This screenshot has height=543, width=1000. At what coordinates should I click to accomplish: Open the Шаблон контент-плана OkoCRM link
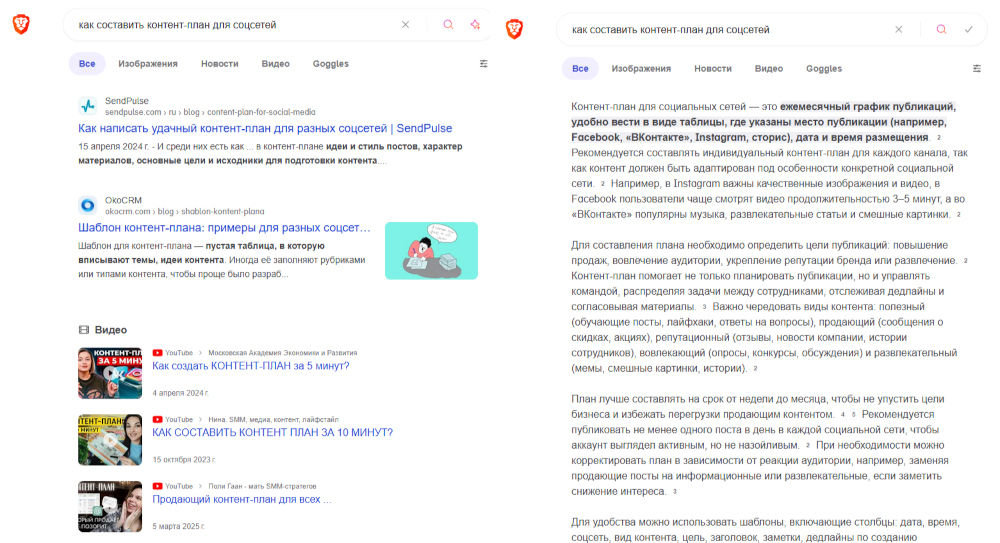[x=224, y=228]
